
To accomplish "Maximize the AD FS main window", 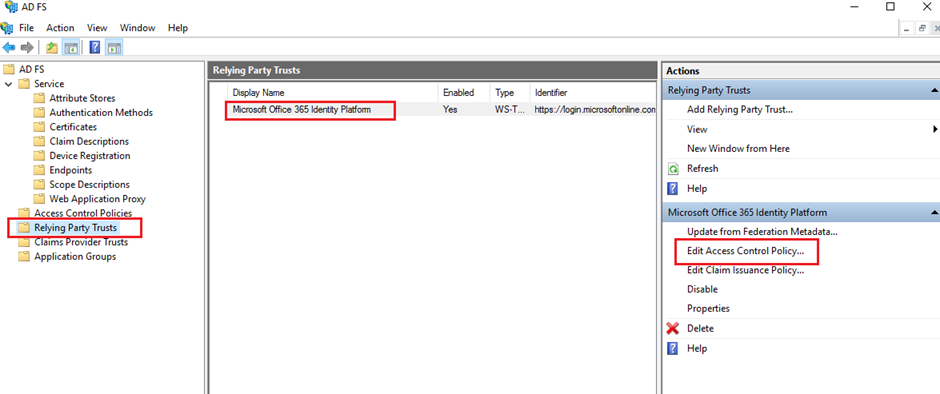I will pyautogui.click(x=890, y=7).
